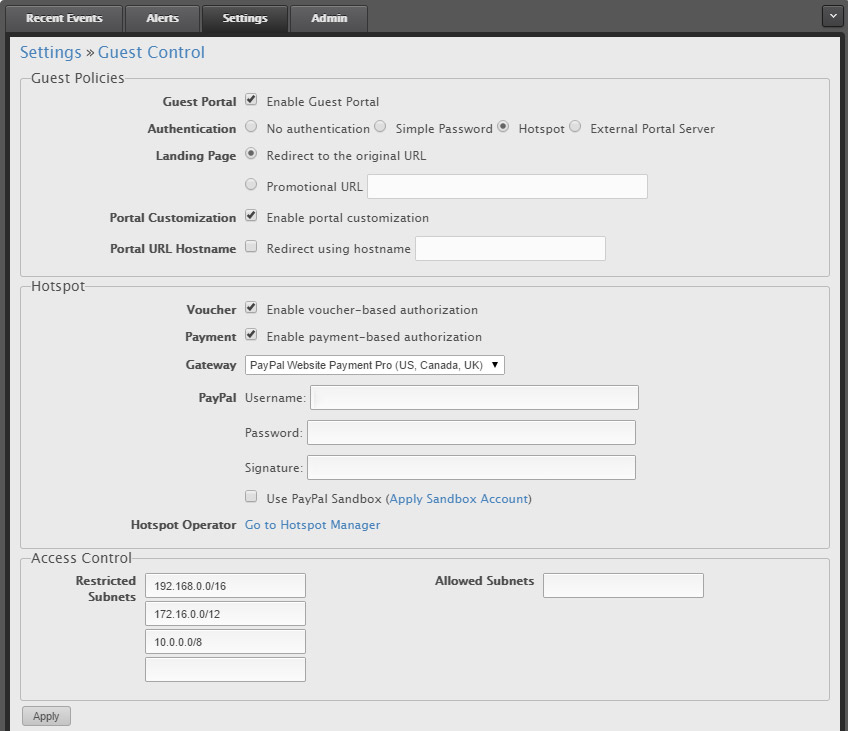Image resolution: width=848 pixels, height=731 pixels.
Task: Select the Promotional URL landing page option
Action: click(x=251, y=184)
